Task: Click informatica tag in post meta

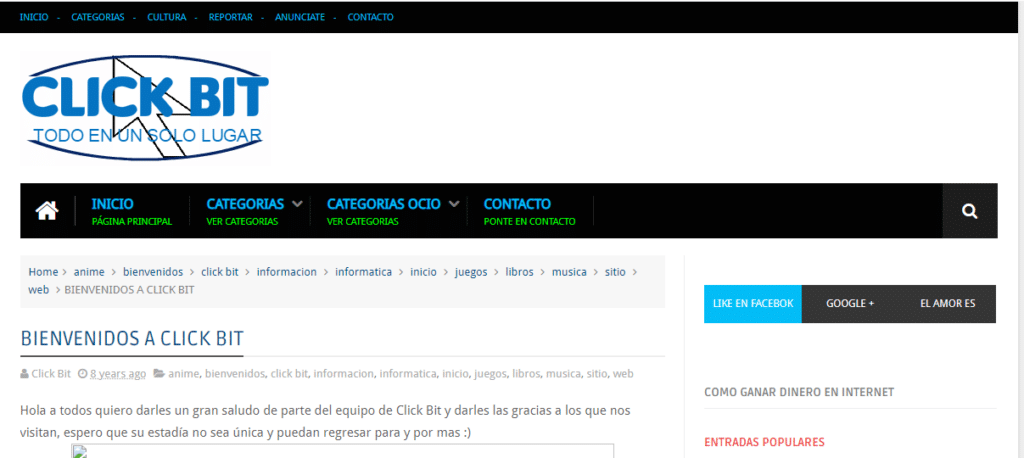Action: point(408,374)
